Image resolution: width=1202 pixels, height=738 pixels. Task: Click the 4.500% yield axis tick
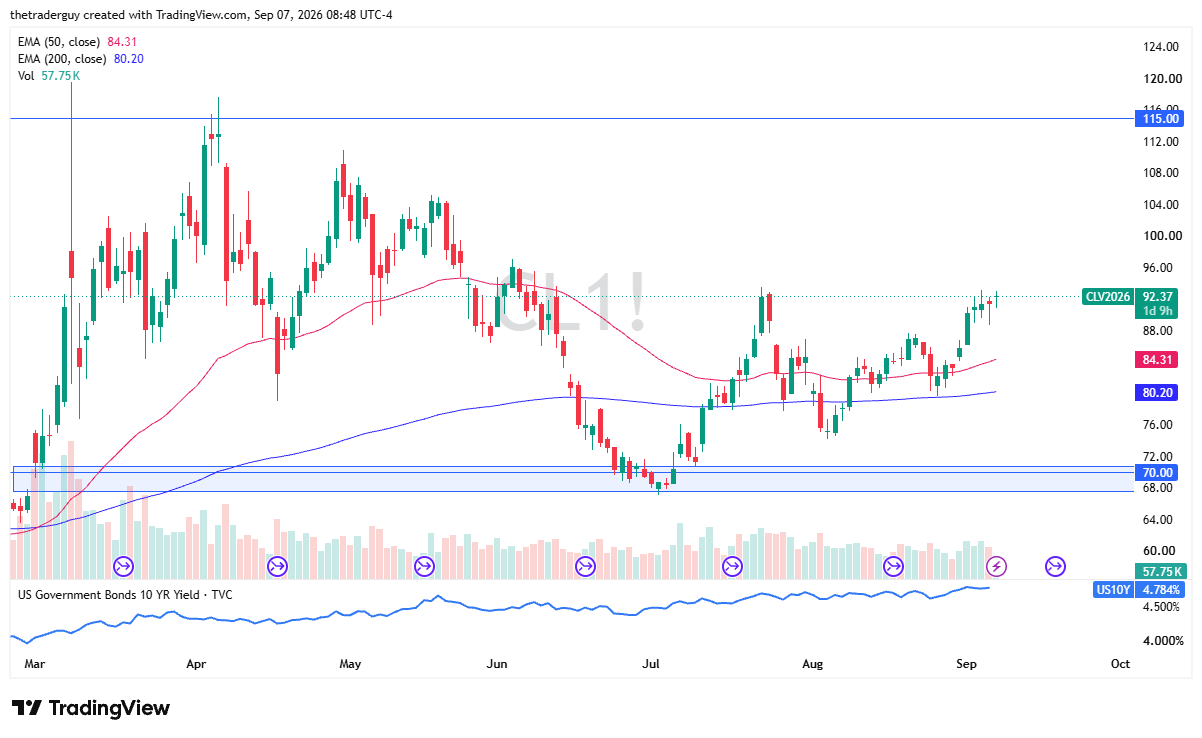point(1160,606)
